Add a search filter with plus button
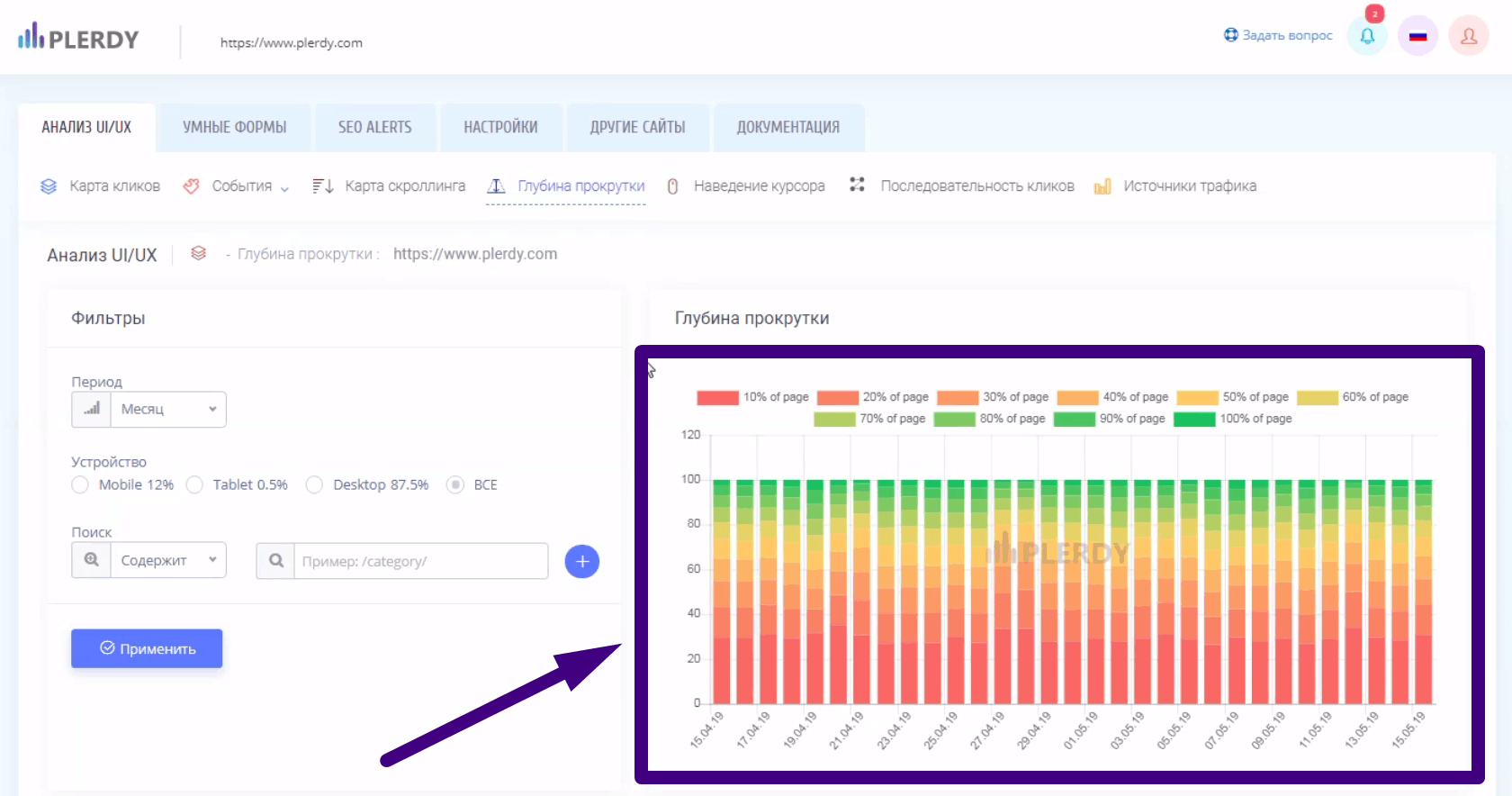 coord(582,562)
